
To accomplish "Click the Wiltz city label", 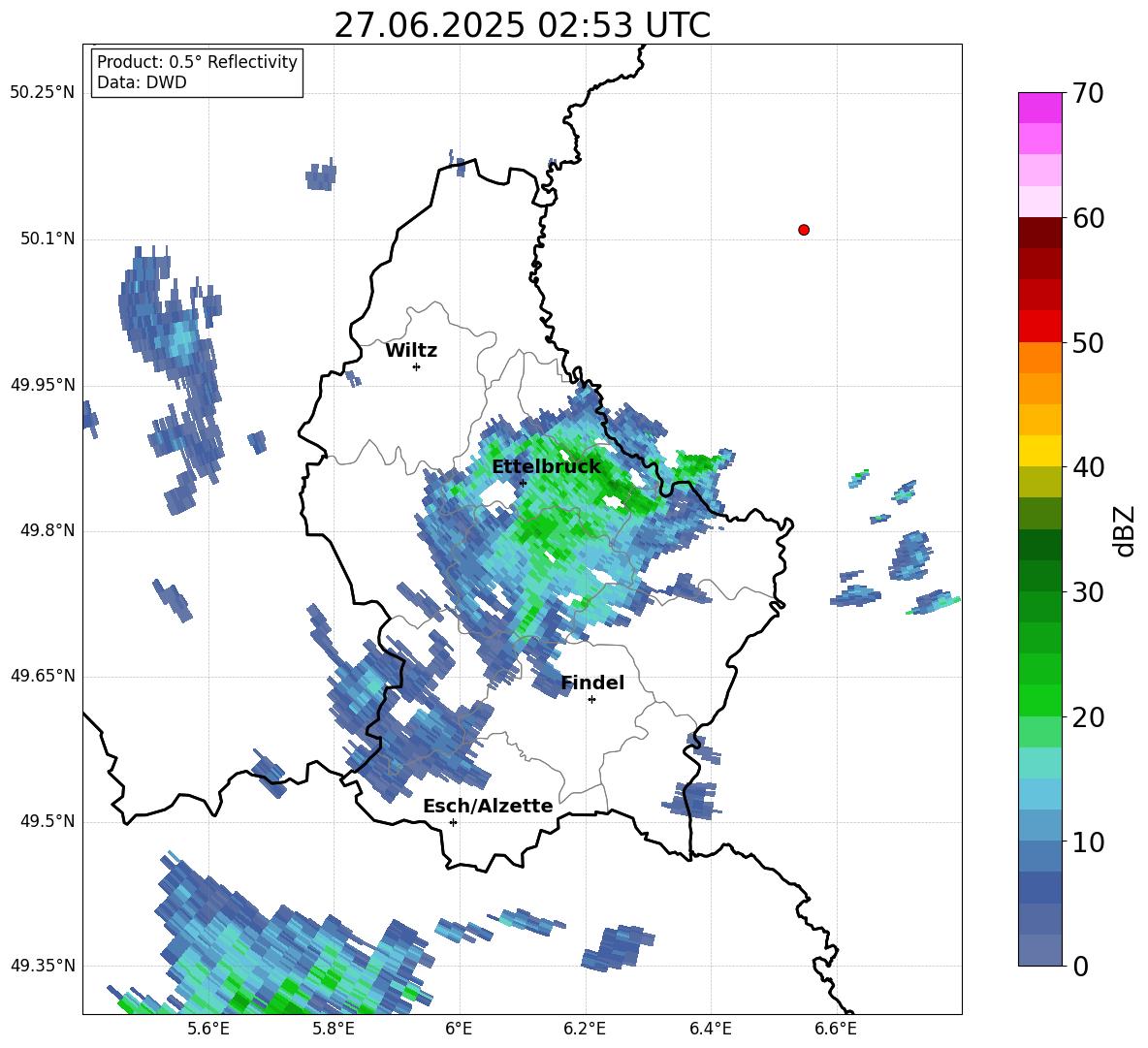I will coord(411,351).
